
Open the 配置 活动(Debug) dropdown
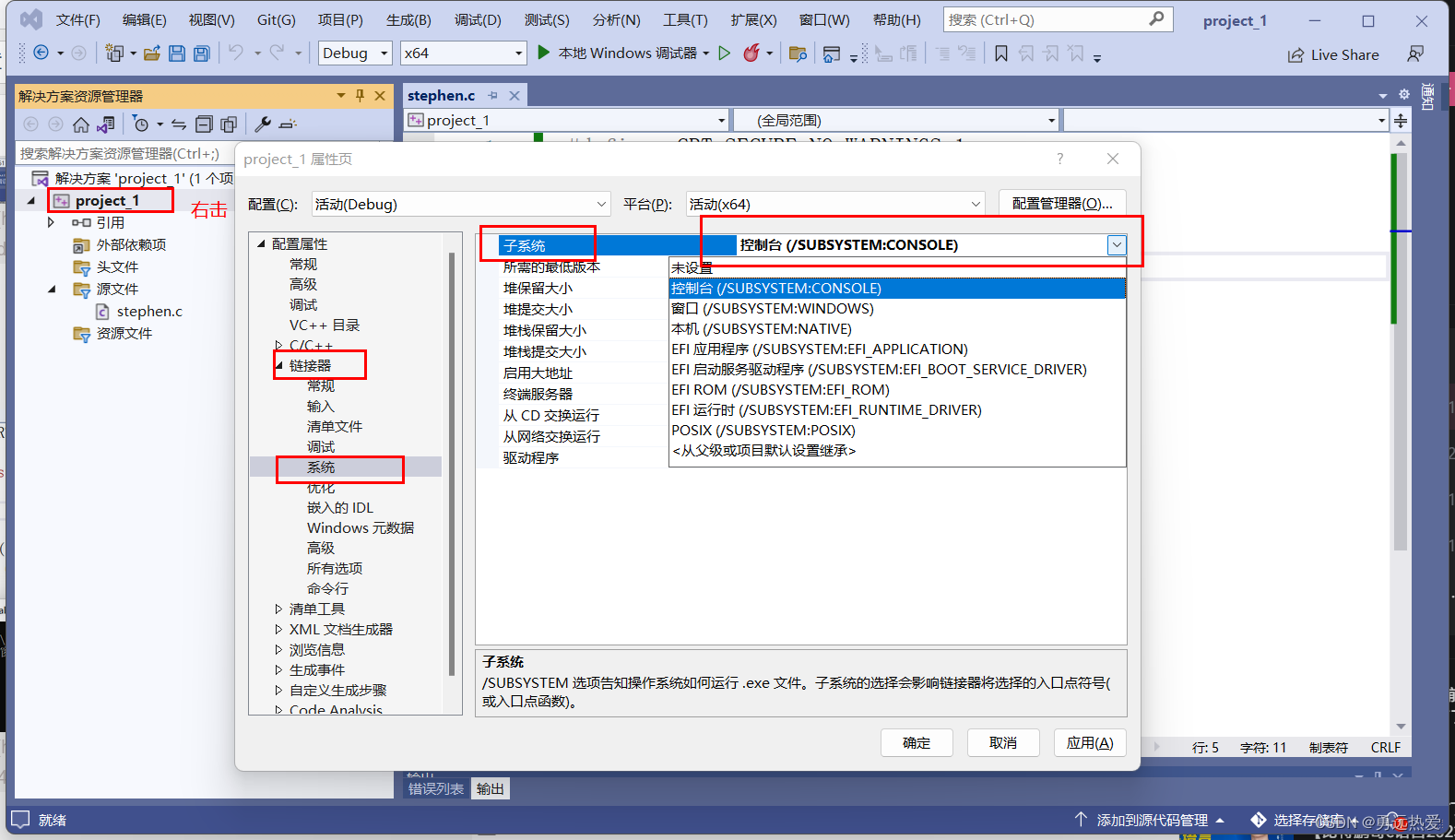(461, 204)
